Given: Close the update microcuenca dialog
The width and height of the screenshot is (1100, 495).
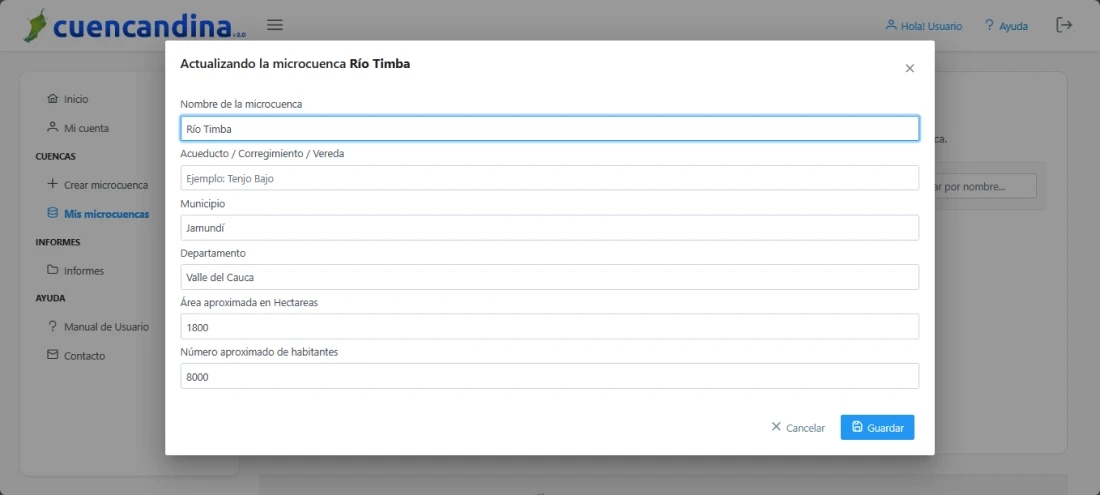Looking at the screenshot, I should 909,68.
